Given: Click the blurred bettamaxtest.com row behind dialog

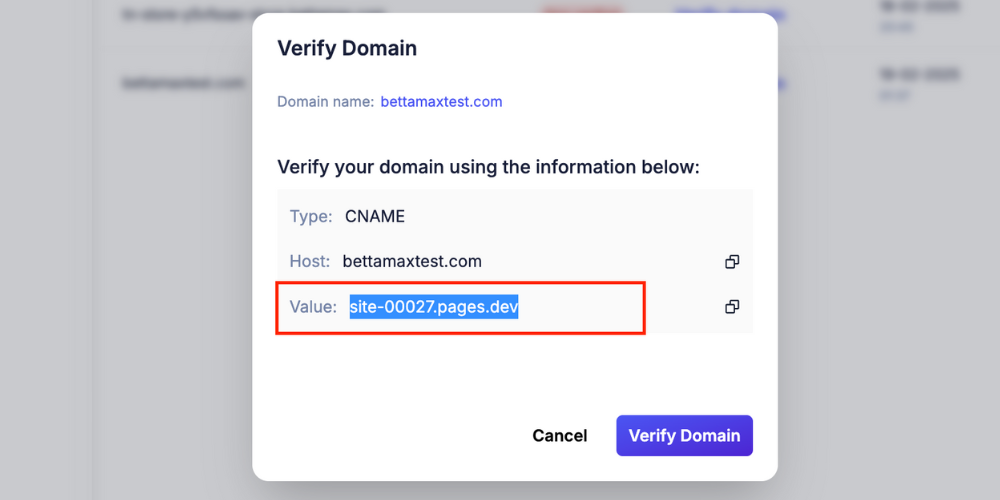Looking at the screenshot, I should (x=182, y=84).
